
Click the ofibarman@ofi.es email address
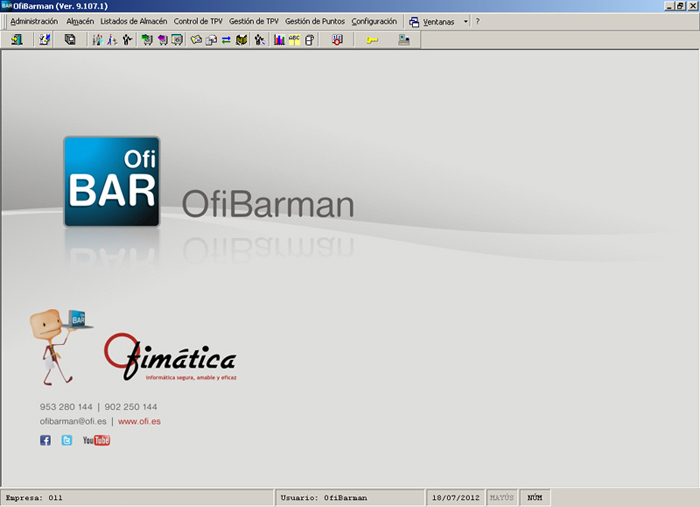coord(73,421)
